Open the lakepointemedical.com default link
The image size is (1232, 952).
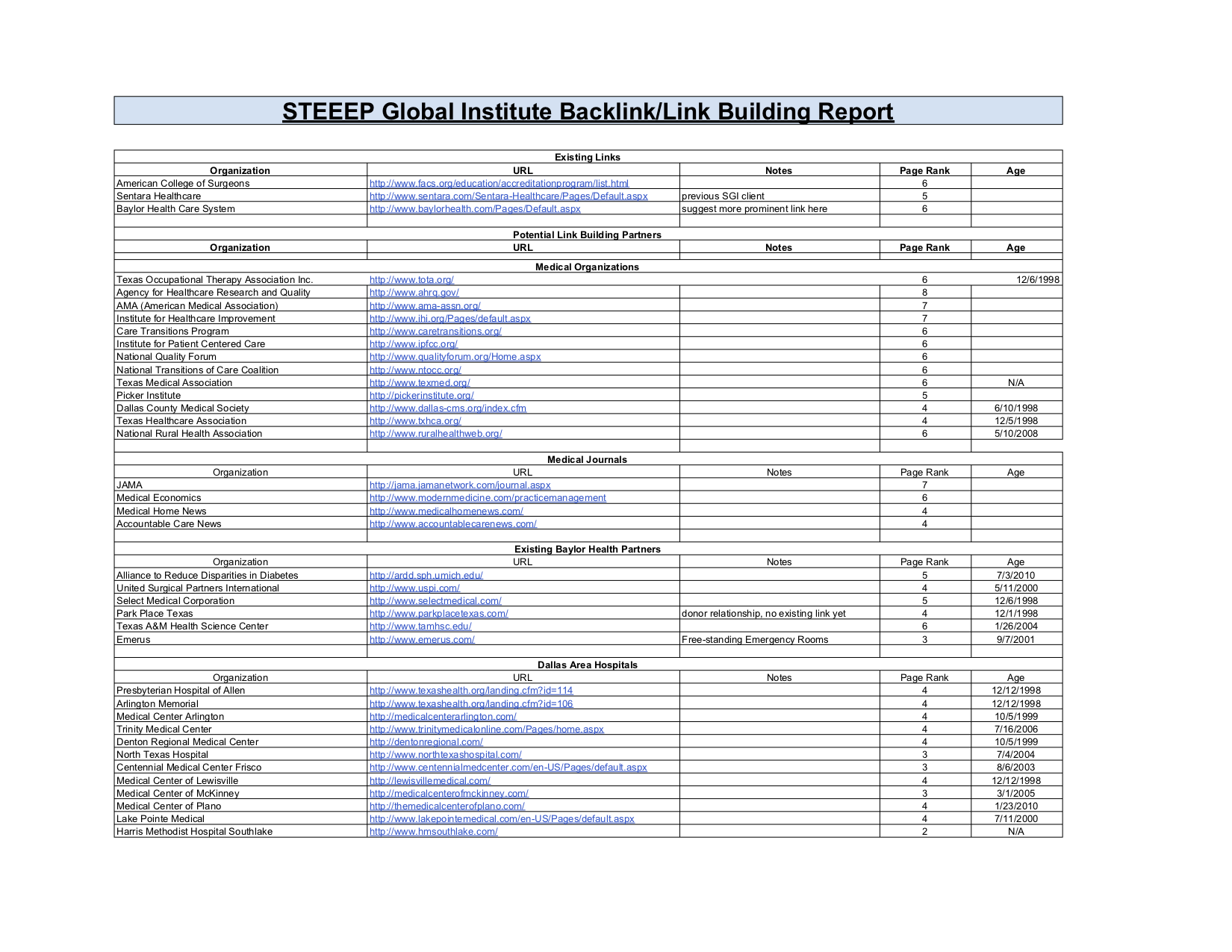[502, 818]
